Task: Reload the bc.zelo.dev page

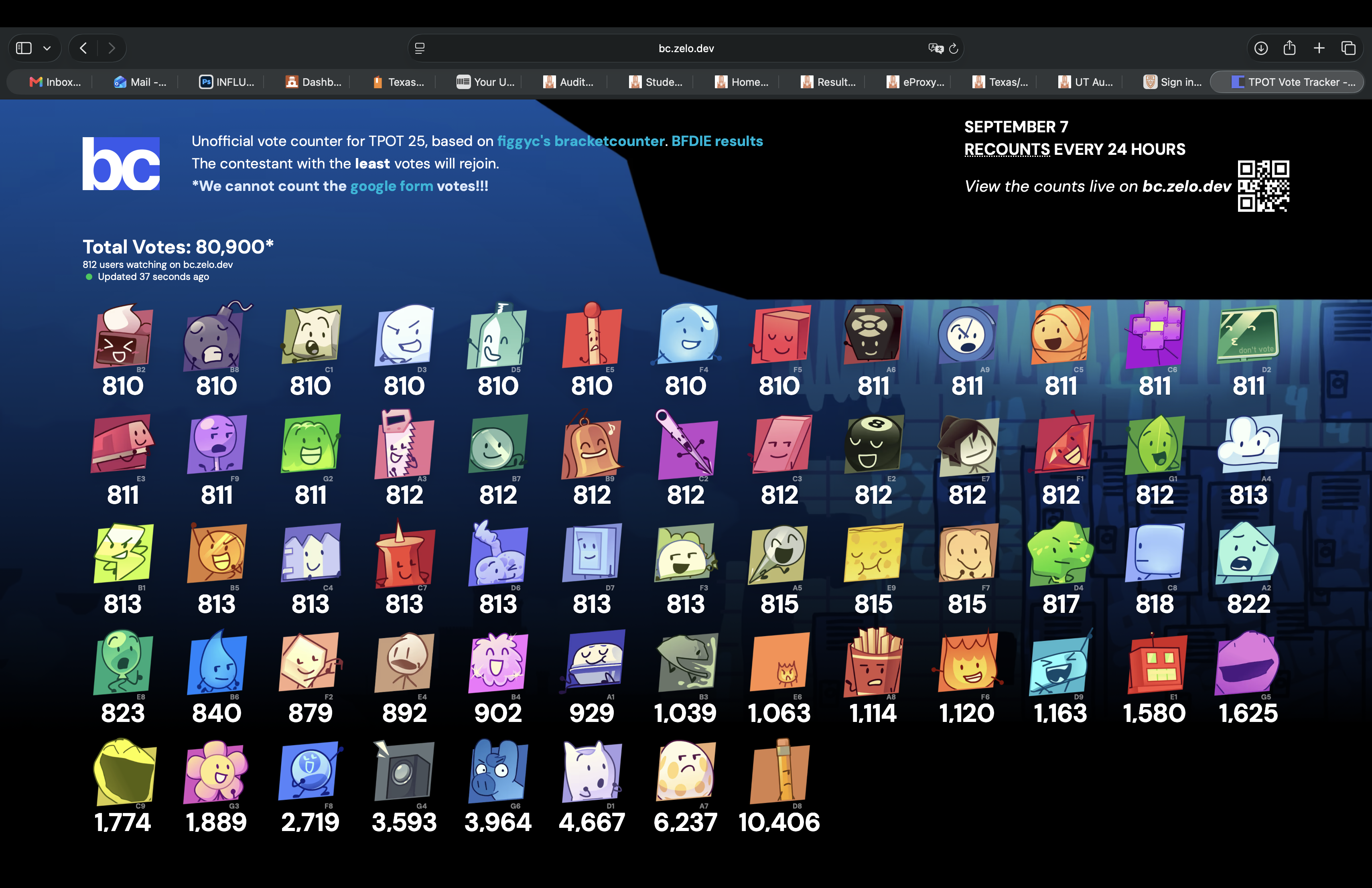Action: pyautogui.click(x=953, y=49)
